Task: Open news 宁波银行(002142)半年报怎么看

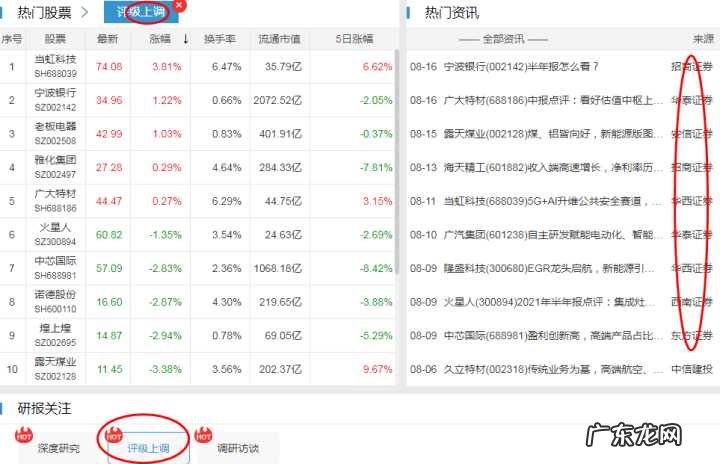Action: [521, 67]
